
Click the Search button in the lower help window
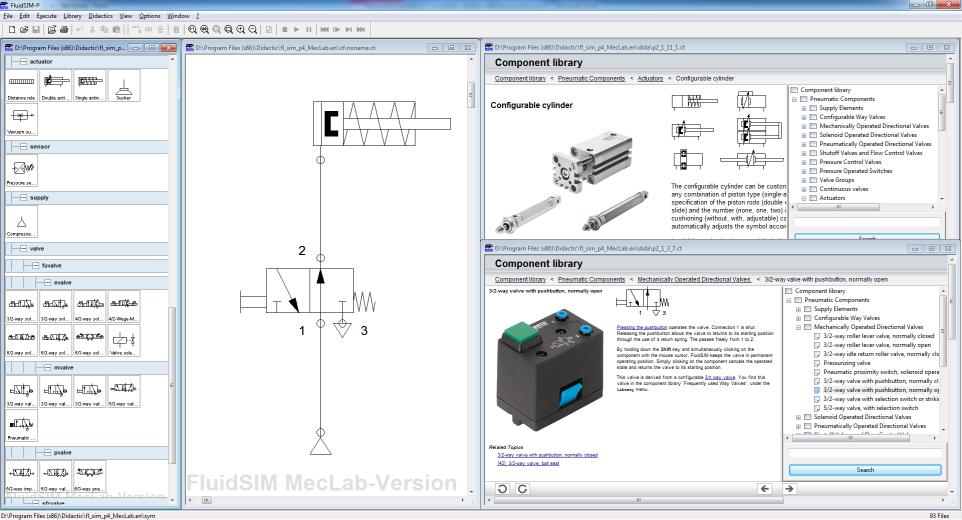[x=865, y=470]
